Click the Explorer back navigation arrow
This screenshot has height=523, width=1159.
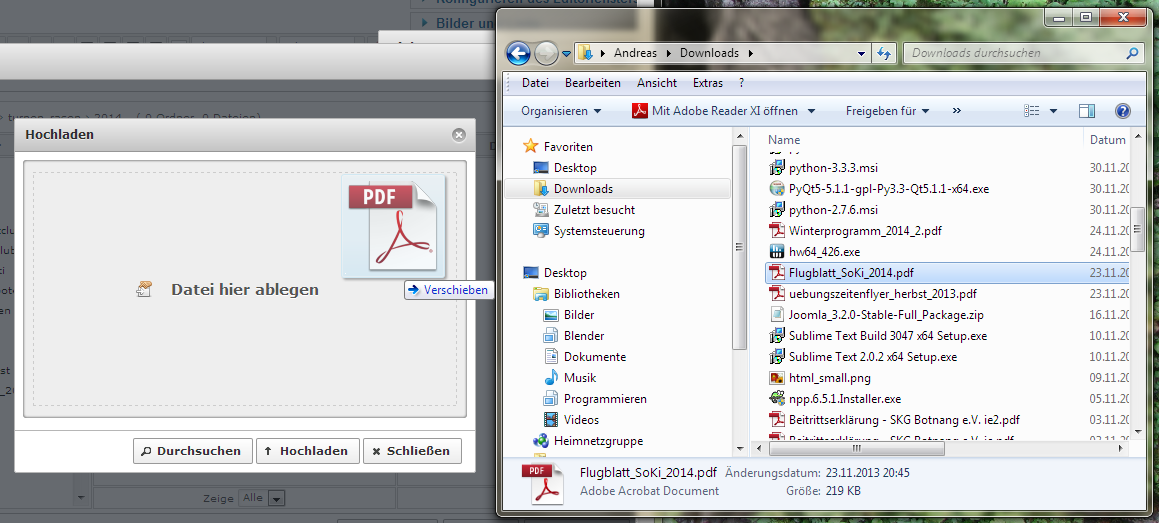coord(518,53)
